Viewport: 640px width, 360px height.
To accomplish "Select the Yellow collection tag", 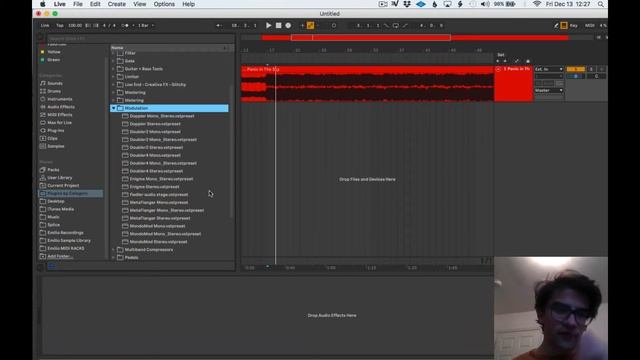I will [x=53, y=52].
